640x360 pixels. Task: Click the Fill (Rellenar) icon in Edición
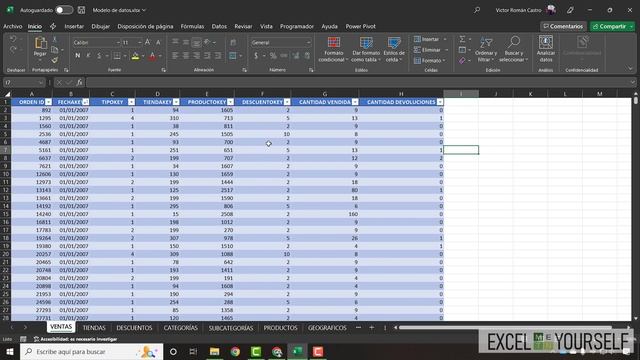pyautogui.click(x=462, y=50)
